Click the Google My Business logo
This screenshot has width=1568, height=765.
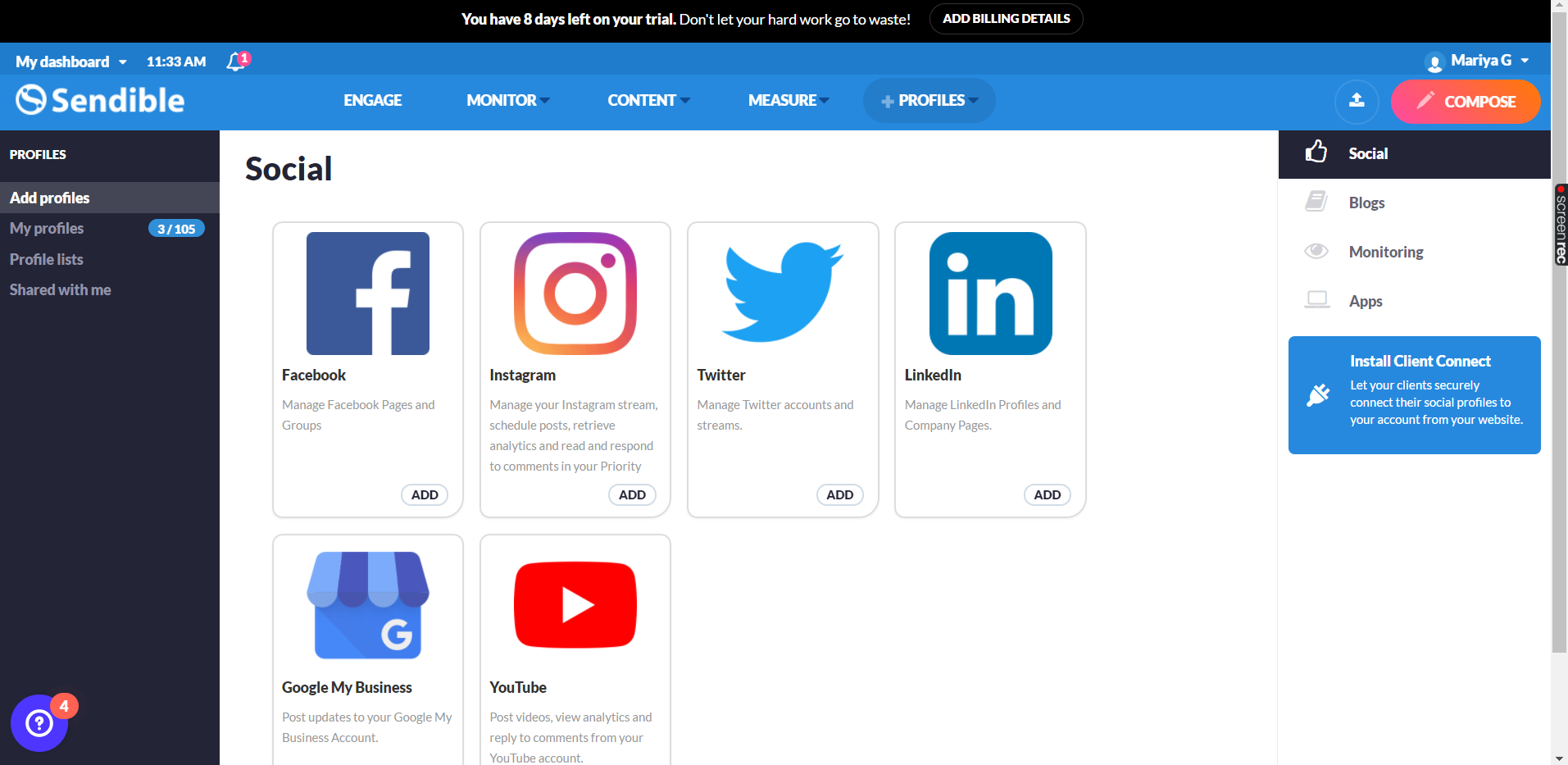368,605
